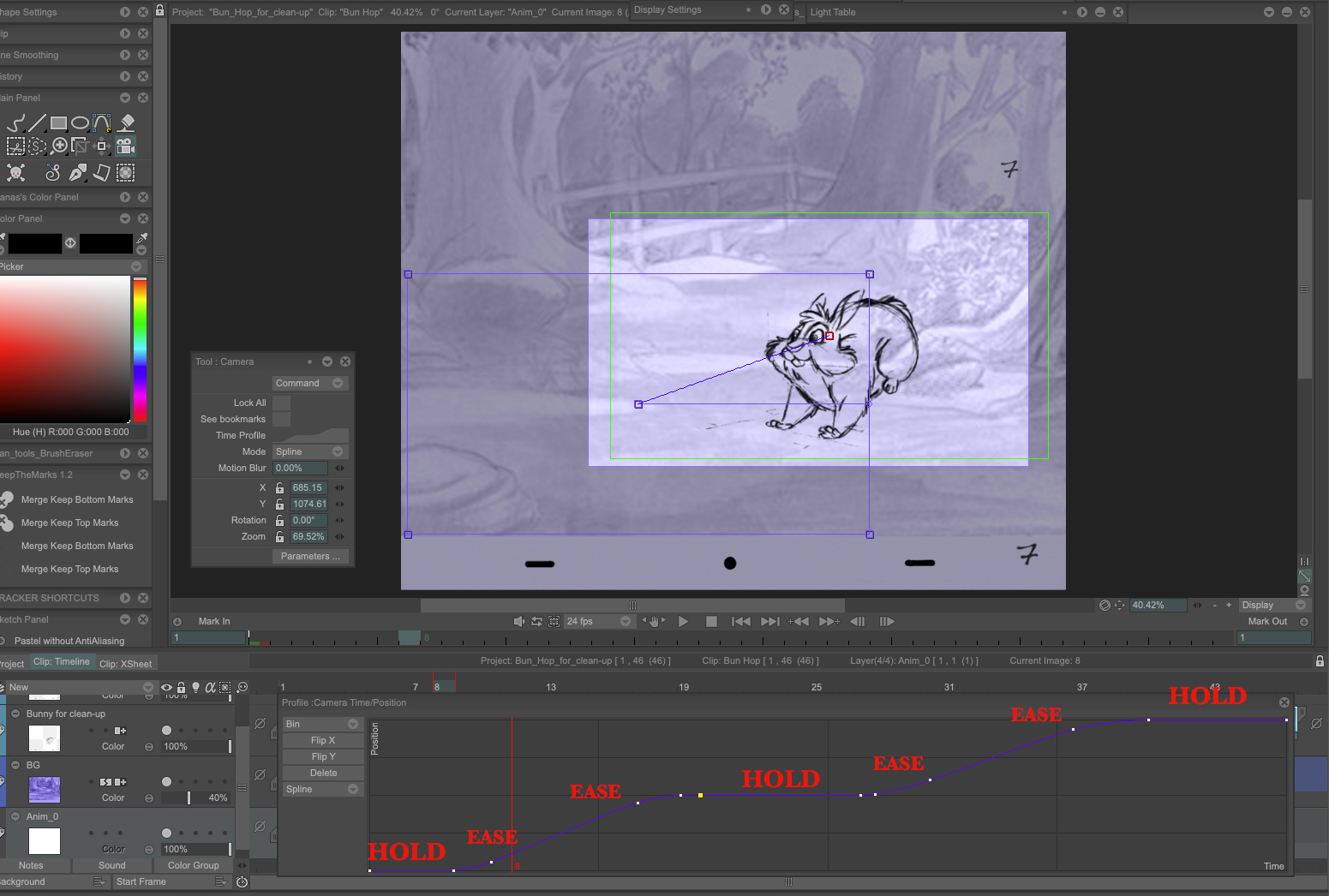The width and height of the screenshot is (1329, 896).
Task: Click the Play button
Action: point(683,621)
